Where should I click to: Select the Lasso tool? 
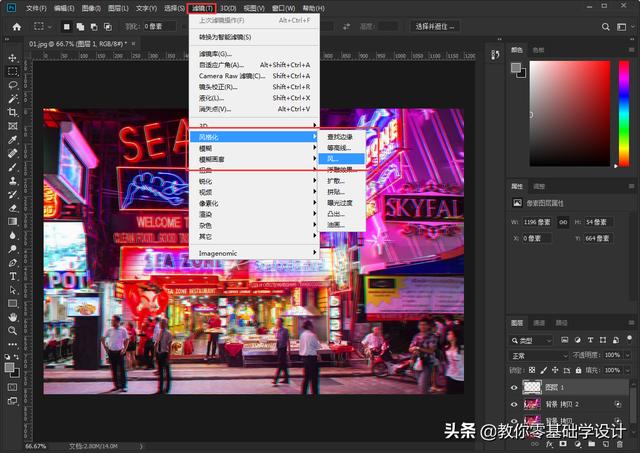13,85
